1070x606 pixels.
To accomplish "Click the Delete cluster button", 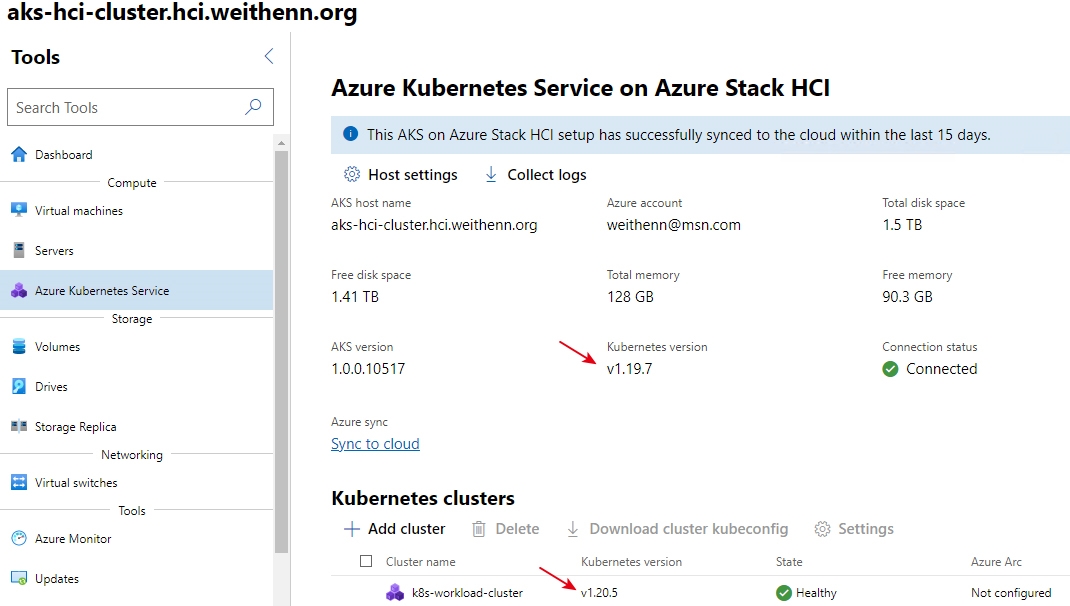I will (x=506, y=529).
